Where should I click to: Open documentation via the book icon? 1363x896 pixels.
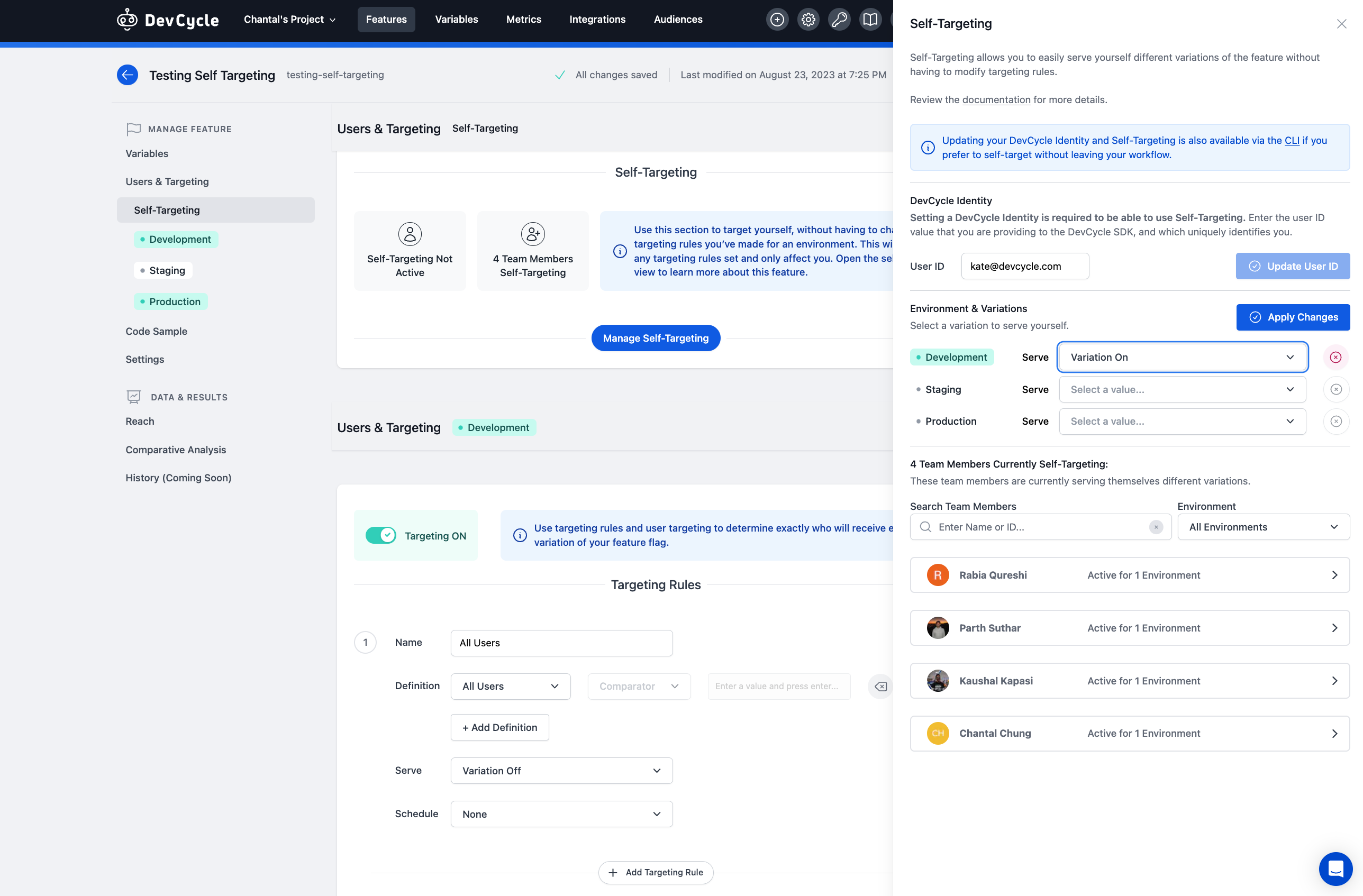[x=870, y=19]
